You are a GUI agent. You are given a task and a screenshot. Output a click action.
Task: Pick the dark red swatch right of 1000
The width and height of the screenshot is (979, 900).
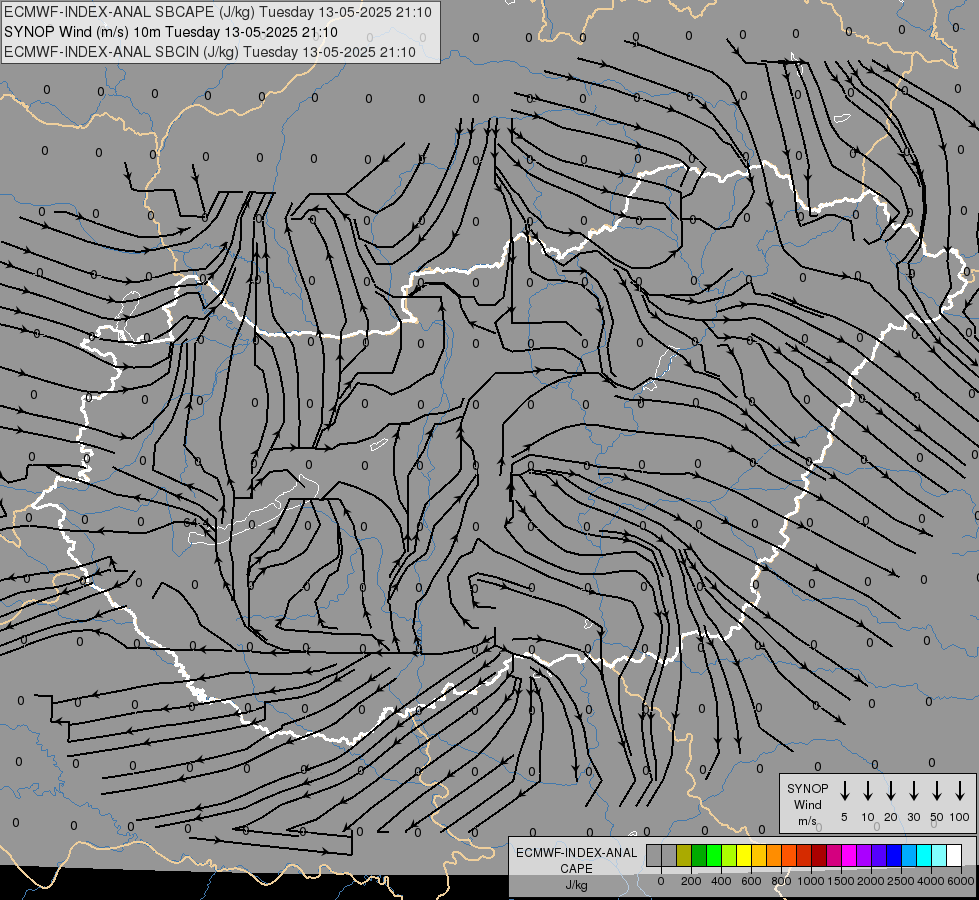pos(819,855)
